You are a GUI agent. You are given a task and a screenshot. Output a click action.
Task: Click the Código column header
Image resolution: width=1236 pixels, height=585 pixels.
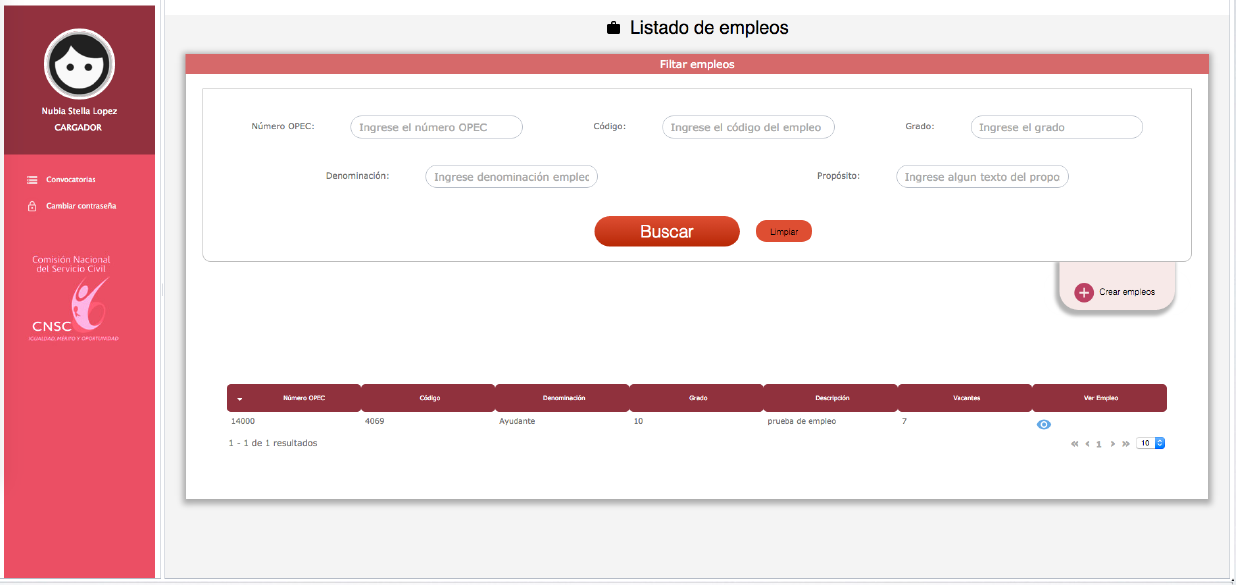pos(429,398)
